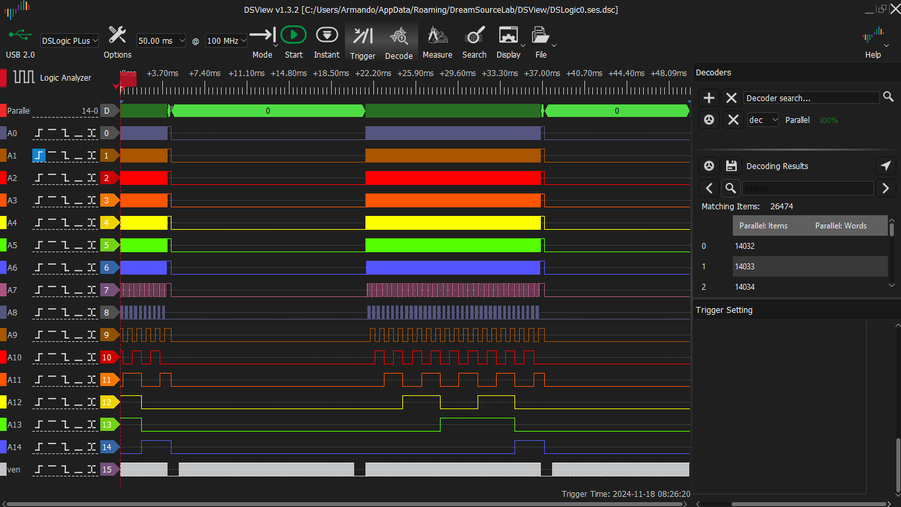Viewport: 901px width, 507px height.
Task: Set high level trigger on A14
Action: [52, 447]
